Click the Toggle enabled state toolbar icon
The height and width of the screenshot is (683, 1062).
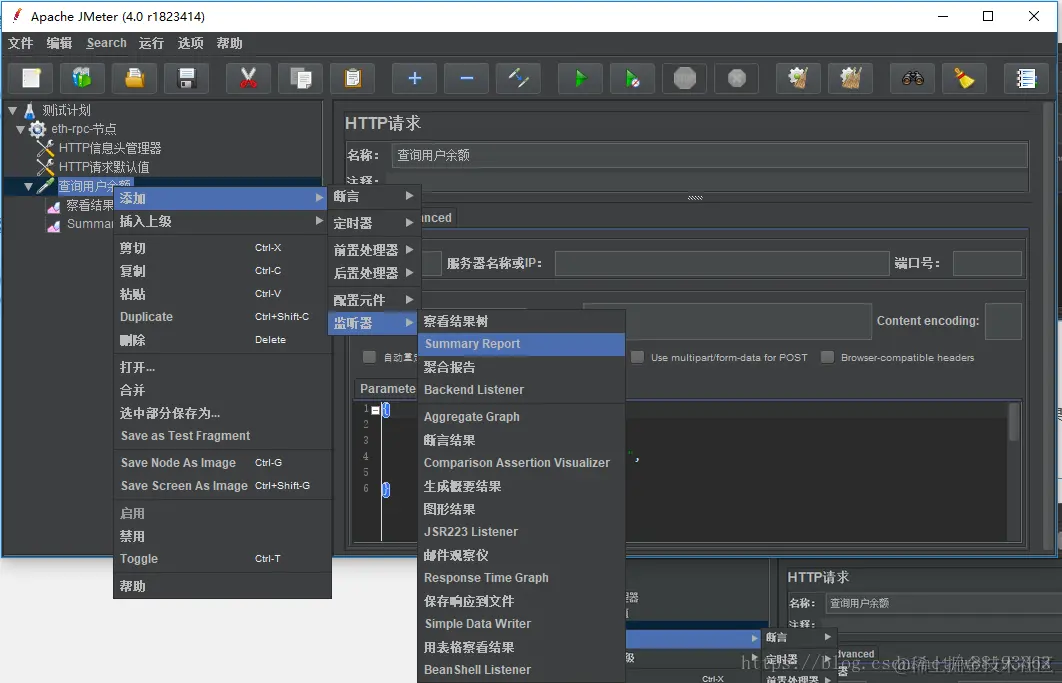pyautogui.click(x=518, y=79)
